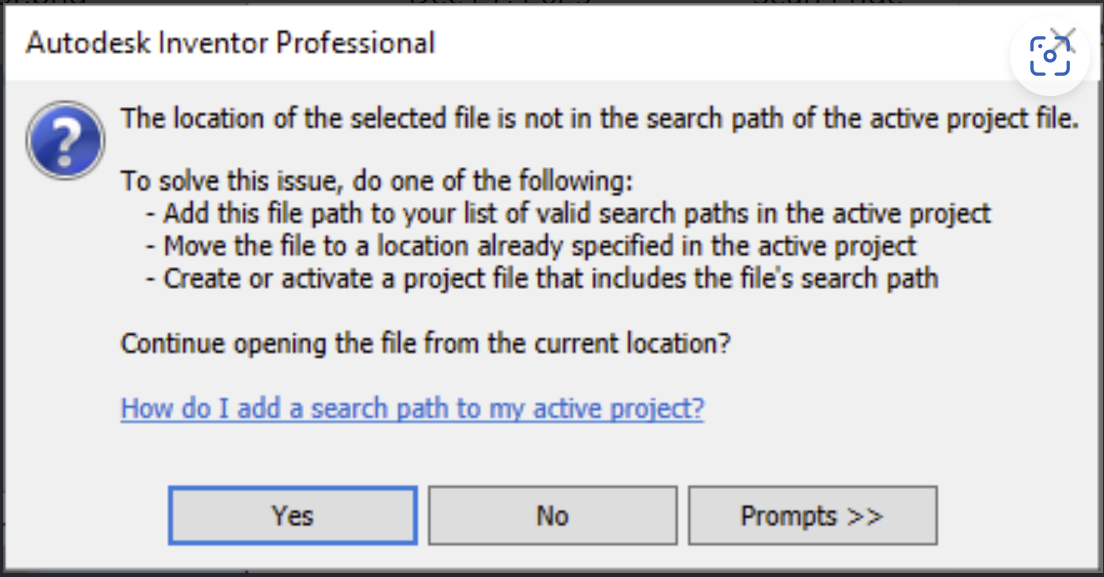Click 'How do I add a search path' link
This screenshot has height=577, width=1104.
(411, 408)
